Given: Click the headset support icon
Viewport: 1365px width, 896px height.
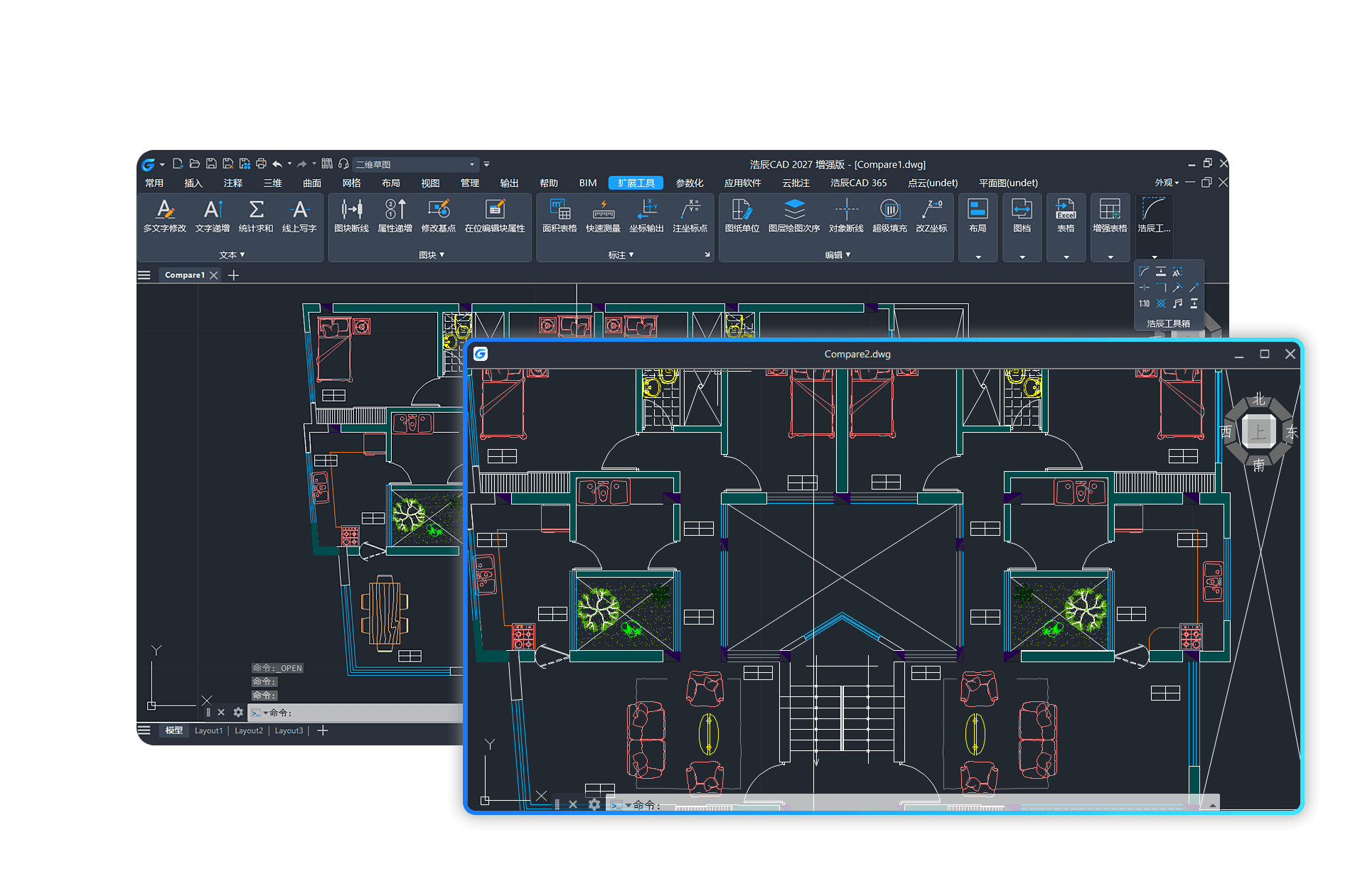Looking at the screenshot, I should pos(343,164).
